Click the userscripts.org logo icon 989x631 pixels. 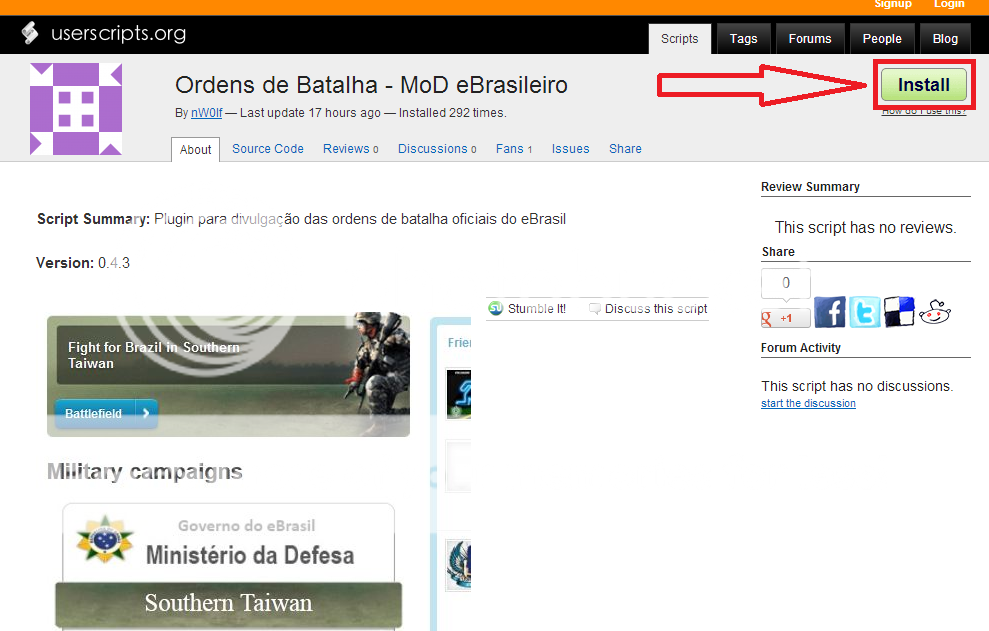[30, 33]
